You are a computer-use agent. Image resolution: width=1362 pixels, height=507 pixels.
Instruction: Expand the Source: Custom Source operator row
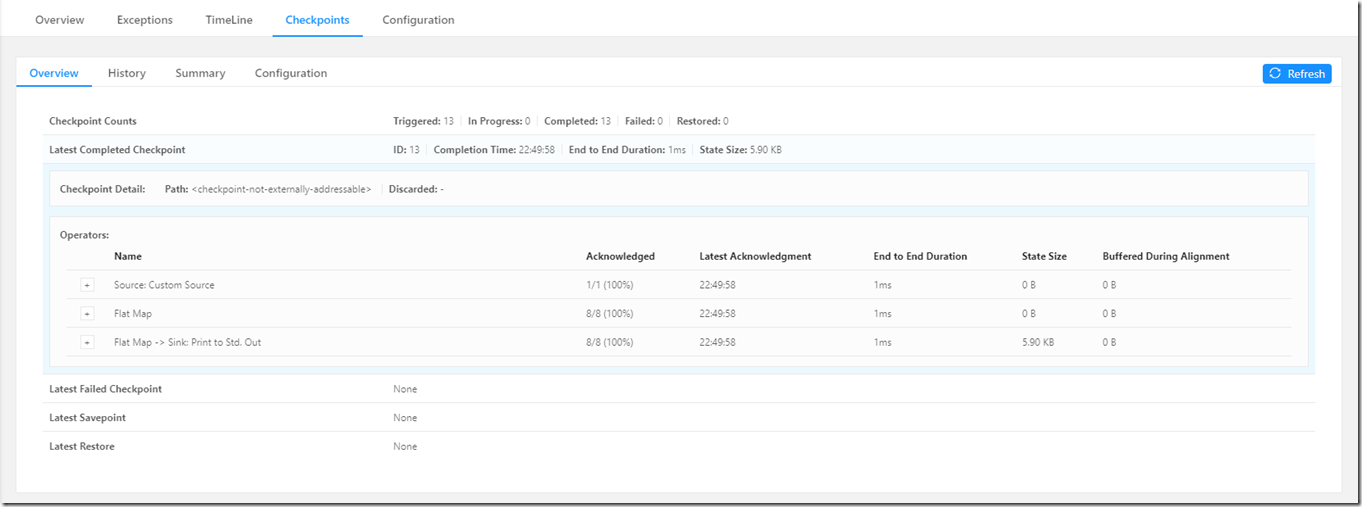coord(87,285)
